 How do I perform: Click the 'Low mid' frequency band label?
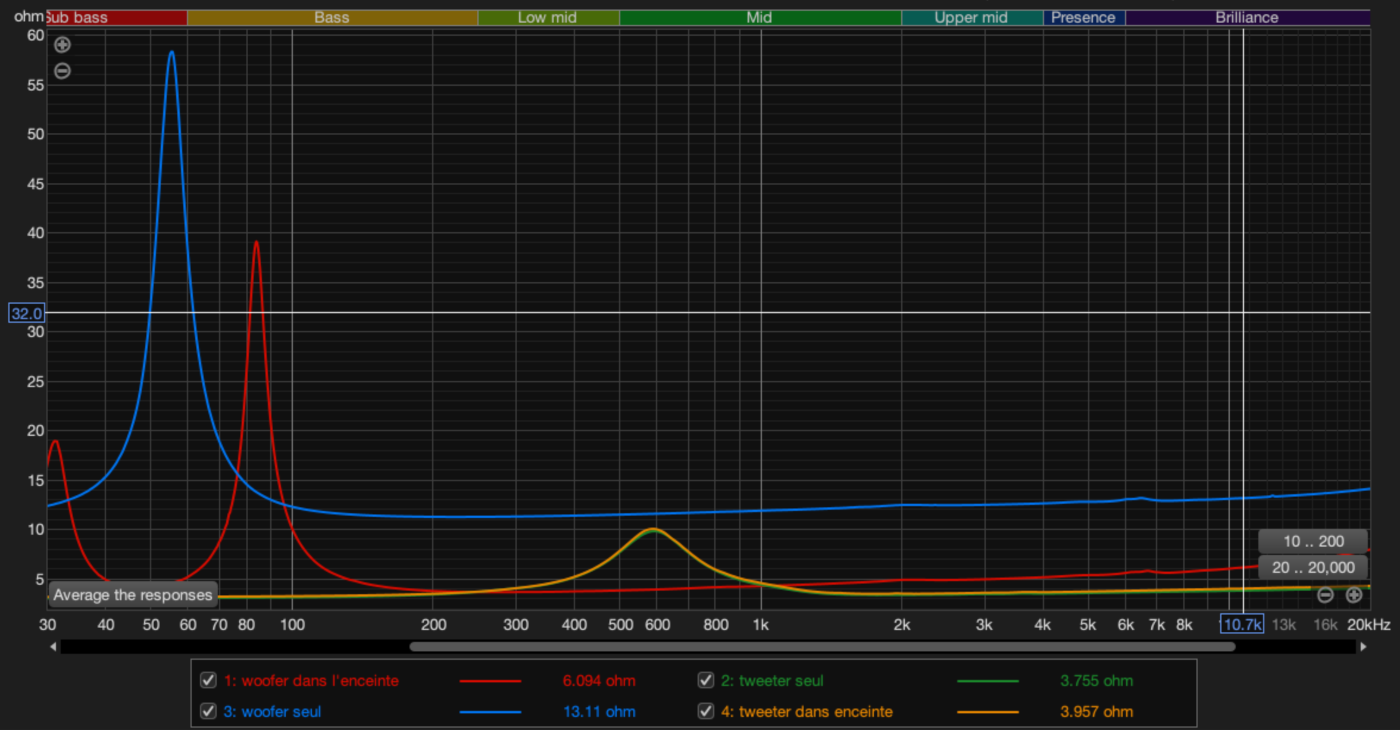point(547,17)
